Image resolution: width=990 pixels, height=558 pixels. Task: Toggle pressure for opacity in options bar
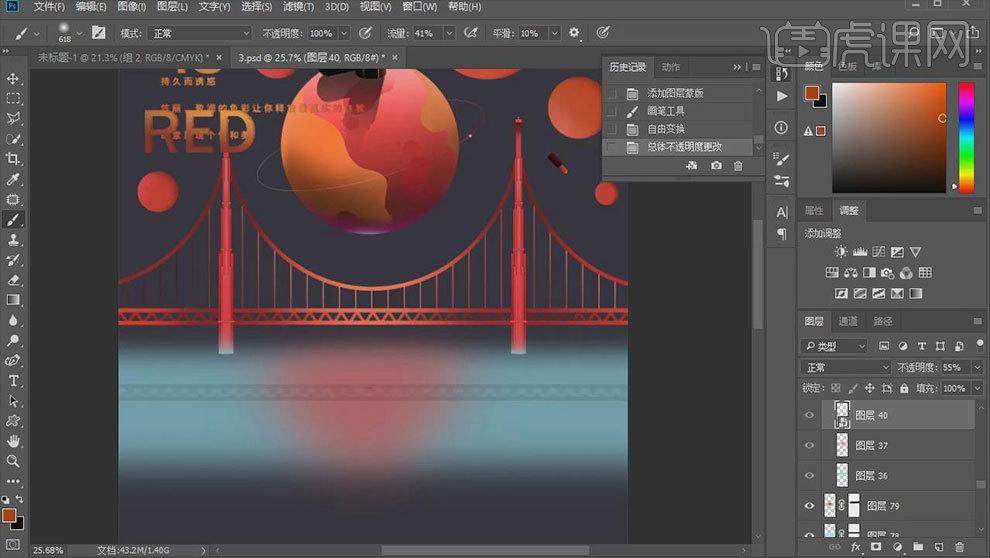coord(365,33)
